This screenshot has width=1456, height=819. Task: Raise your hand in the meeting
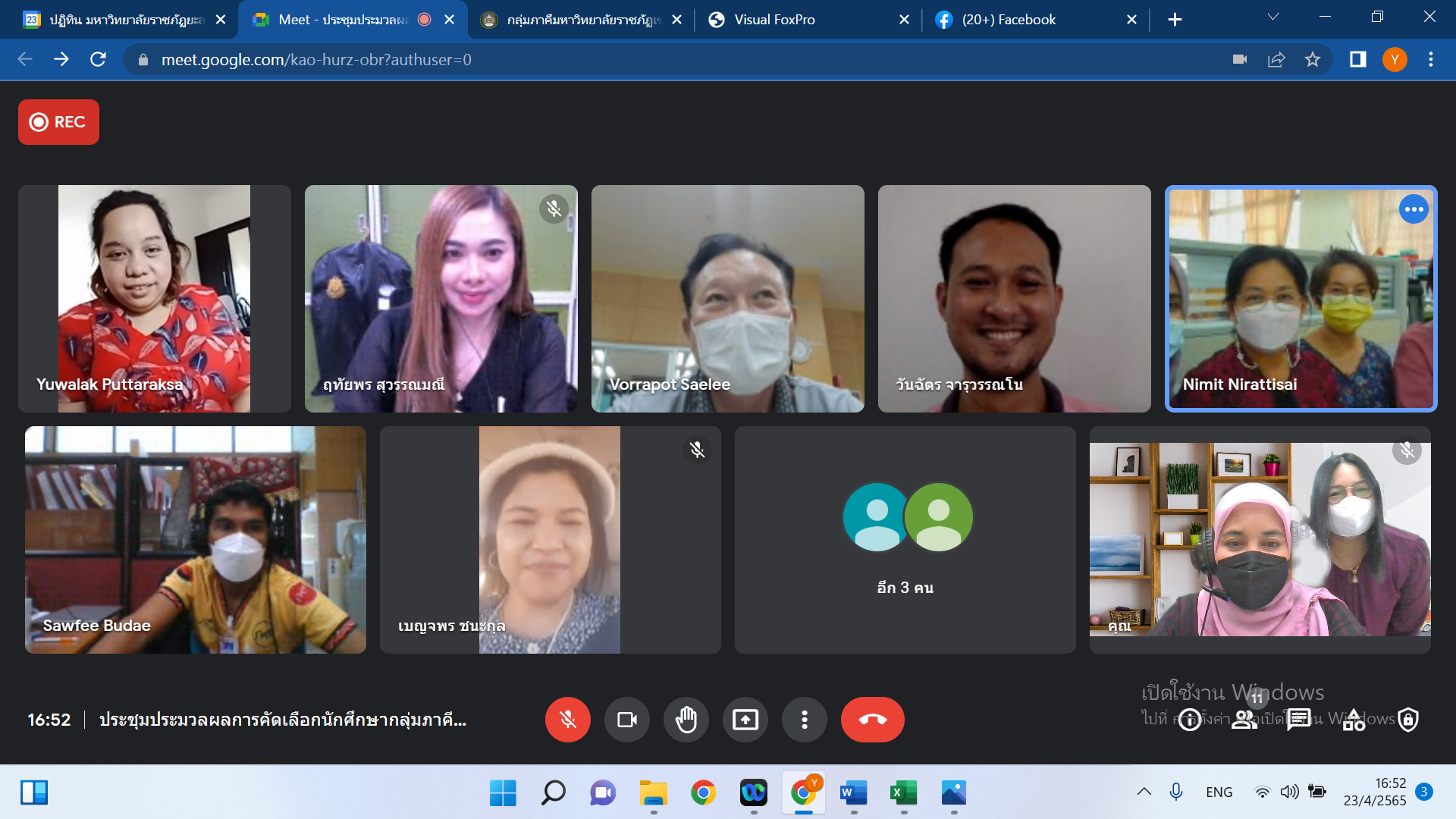pos(686,719)
